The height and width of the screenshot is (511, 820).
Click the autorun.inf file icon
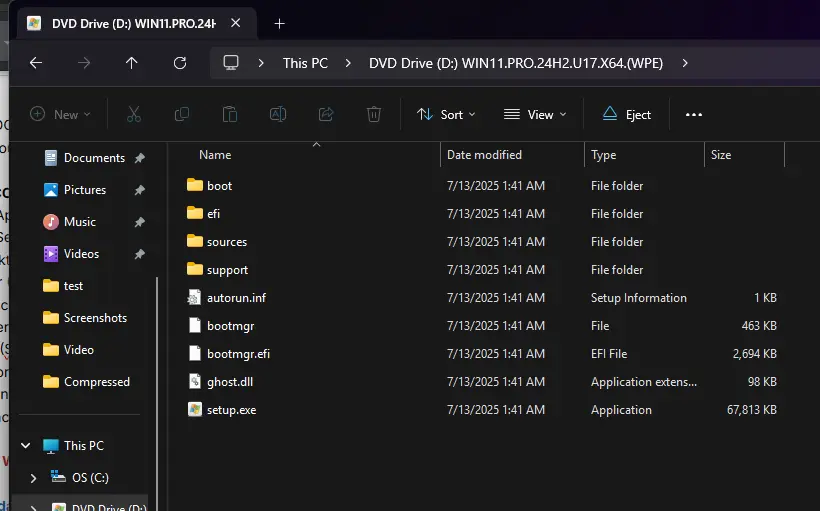point(195,298)
